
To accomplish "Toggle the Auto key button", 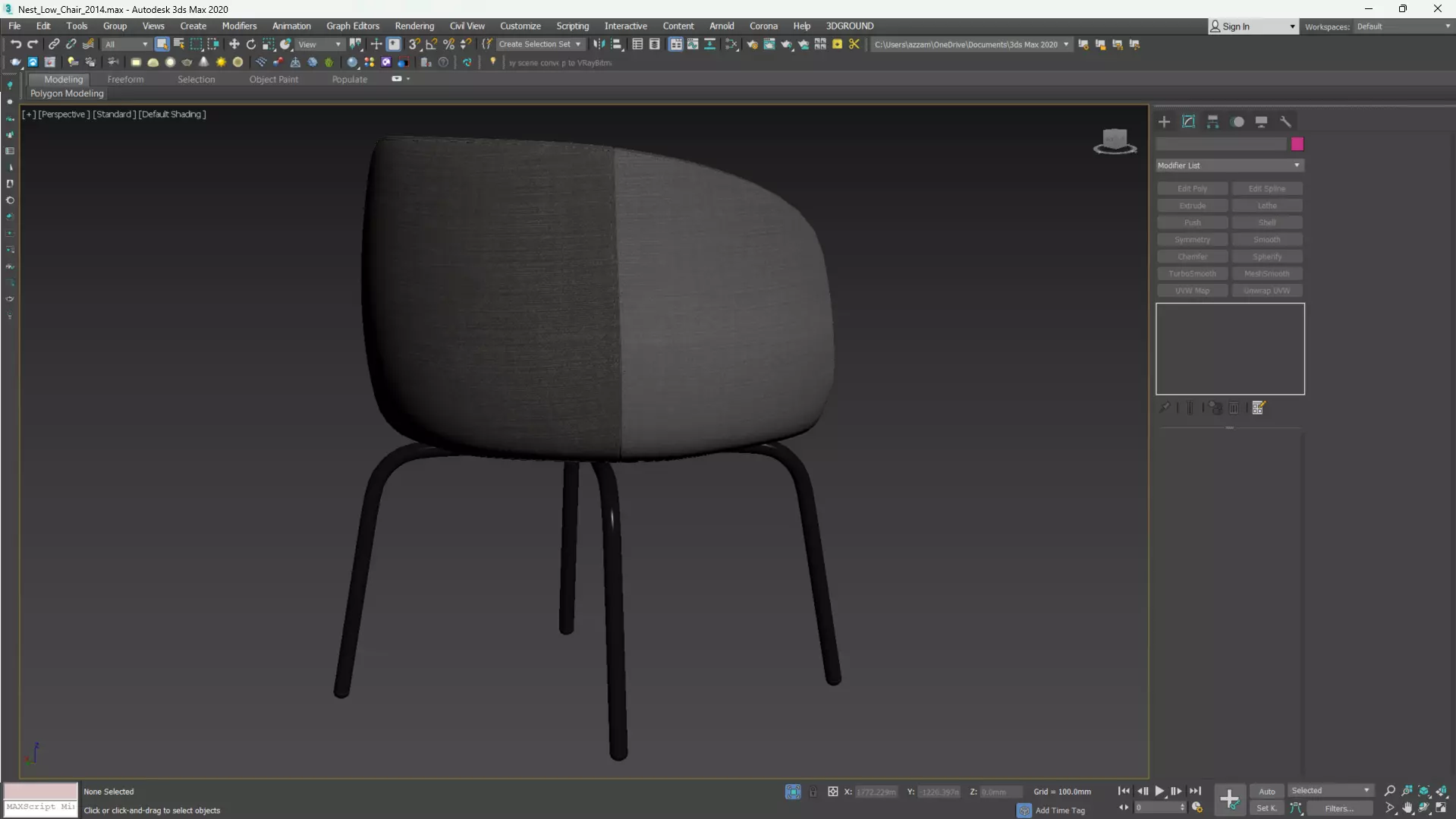I will (1266, 792).
